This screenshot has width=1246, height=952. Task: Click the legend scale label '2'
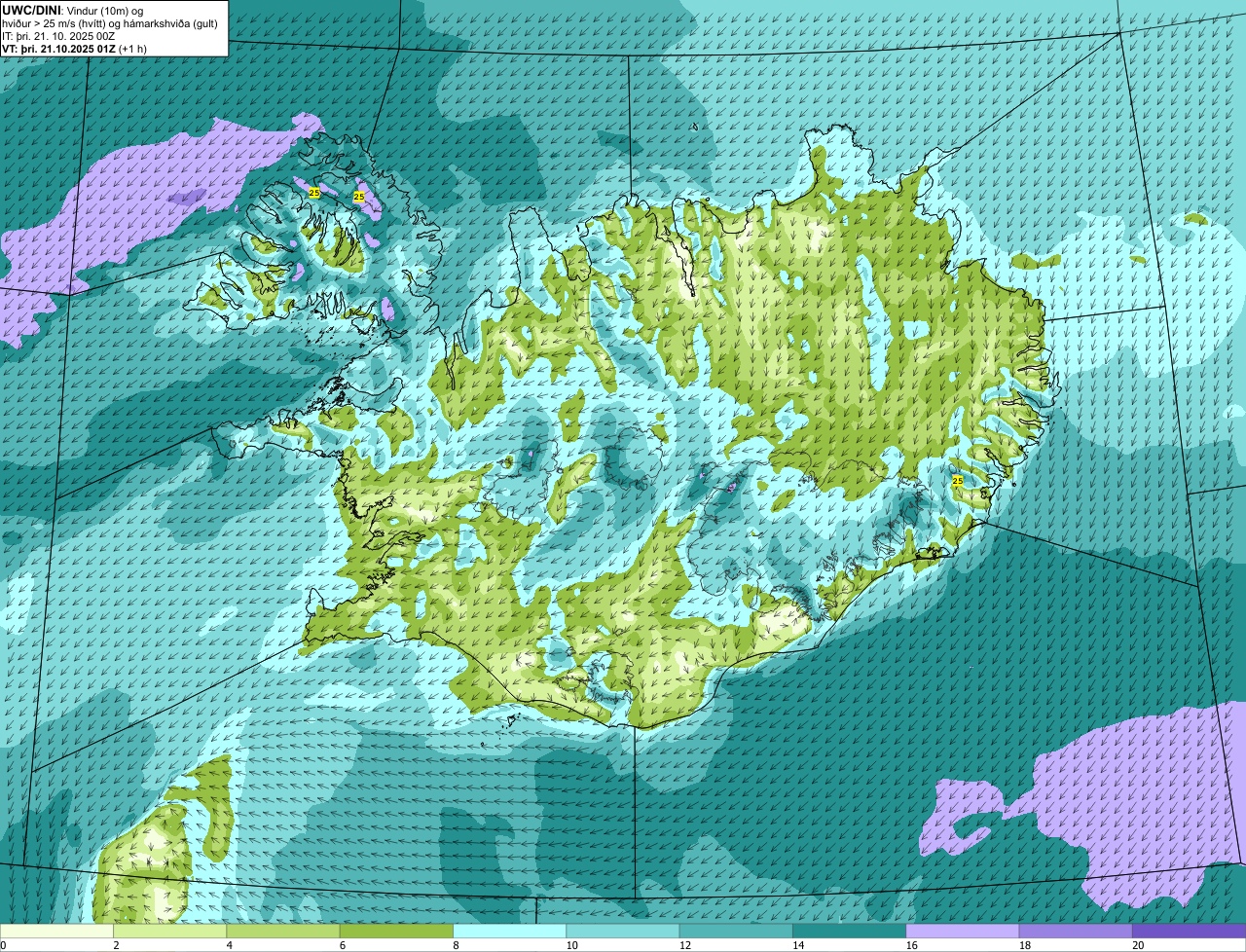(x=116, y=945)
